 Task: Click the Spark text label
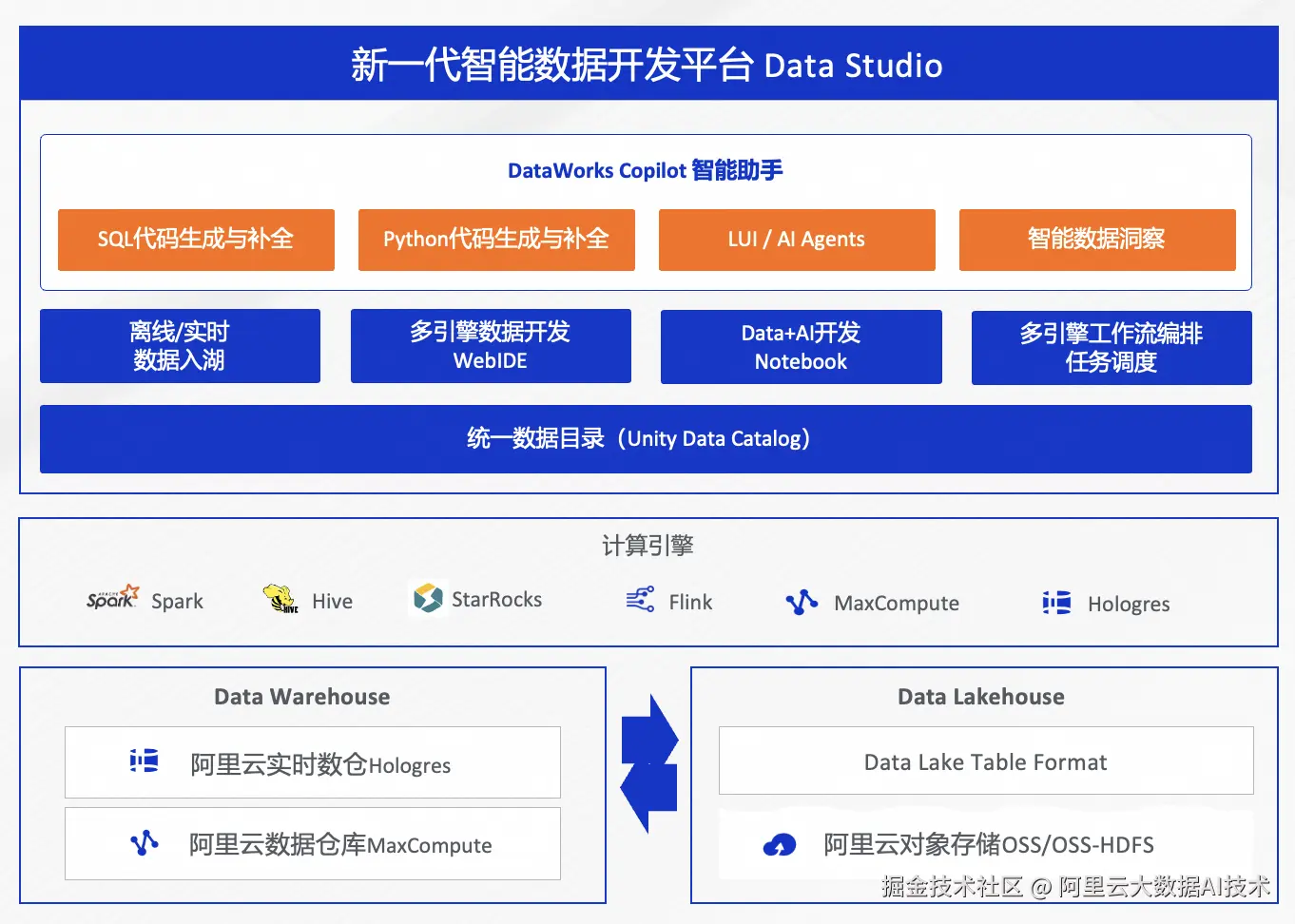177,602
